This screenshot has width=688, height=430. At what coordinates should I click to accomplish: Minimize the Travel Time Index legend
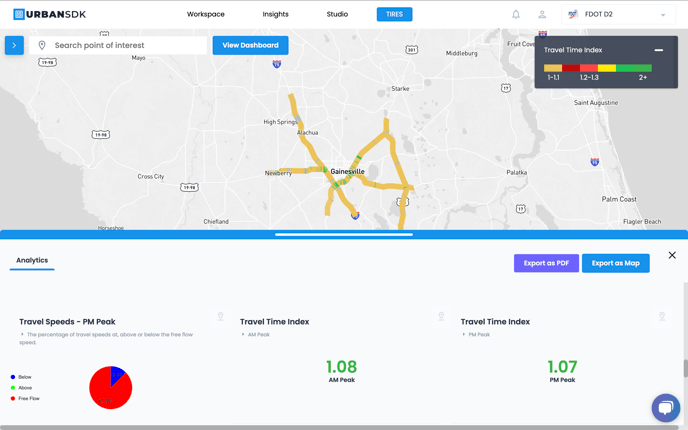click(x=659, y=50)
